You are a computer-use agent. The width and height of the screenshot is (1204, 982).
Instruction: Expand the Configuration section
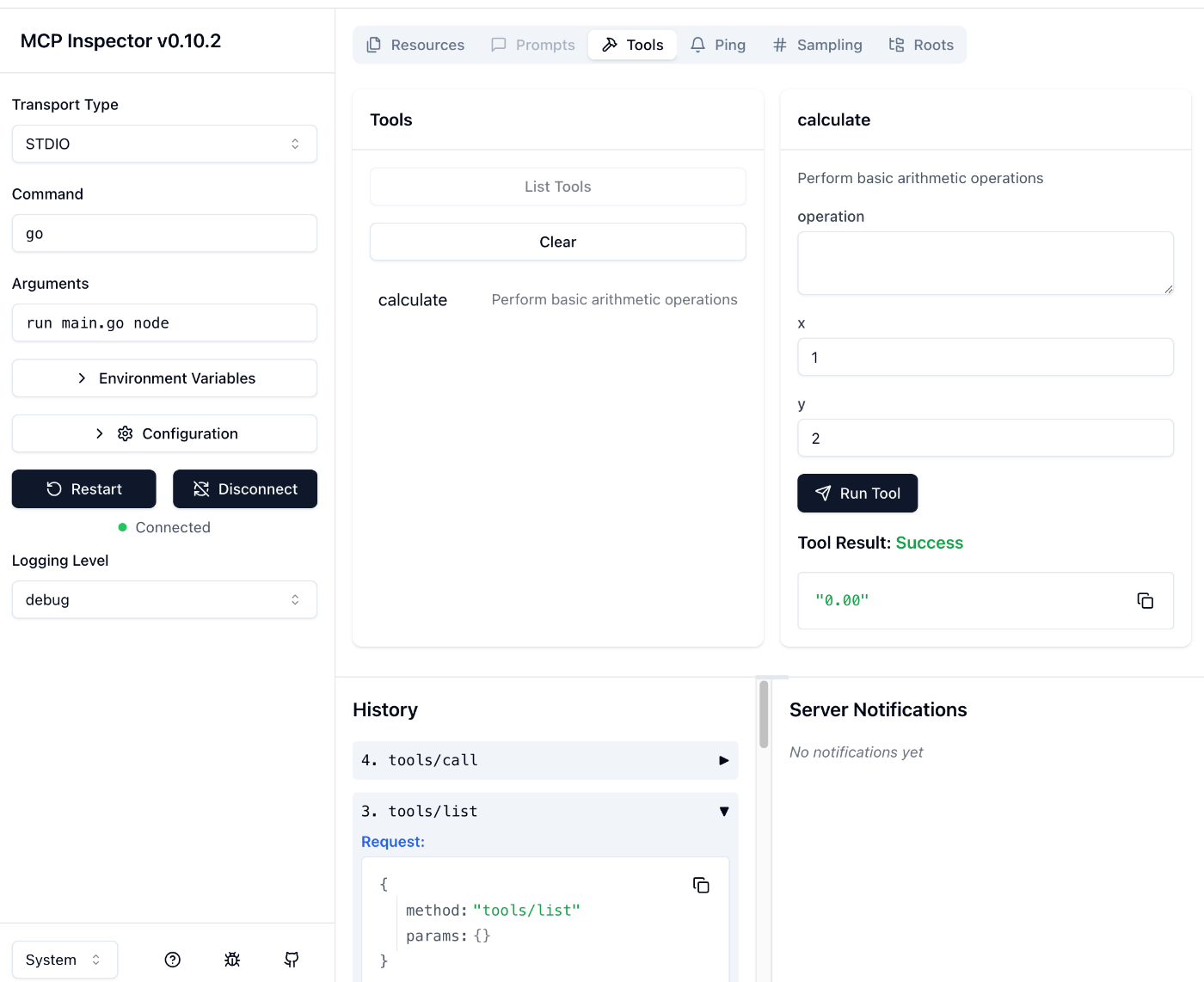point(164,433)
